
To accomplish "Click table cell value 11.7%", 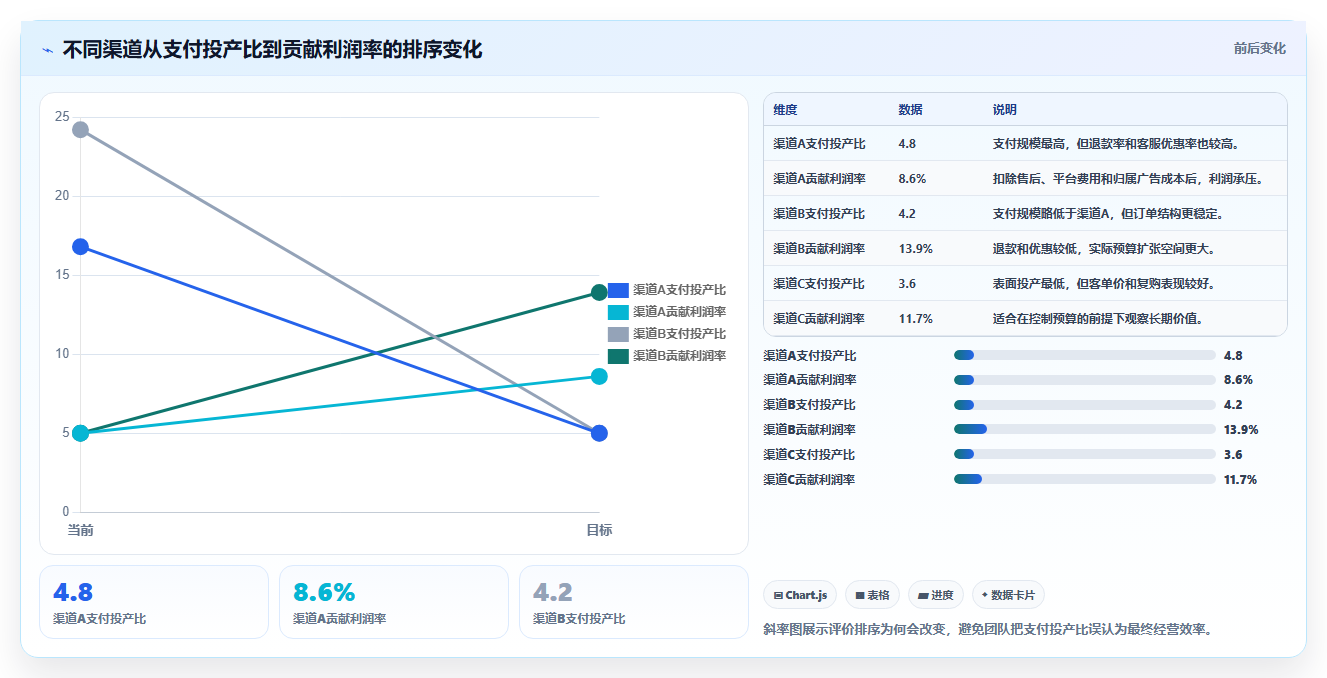I will (915, 319).
